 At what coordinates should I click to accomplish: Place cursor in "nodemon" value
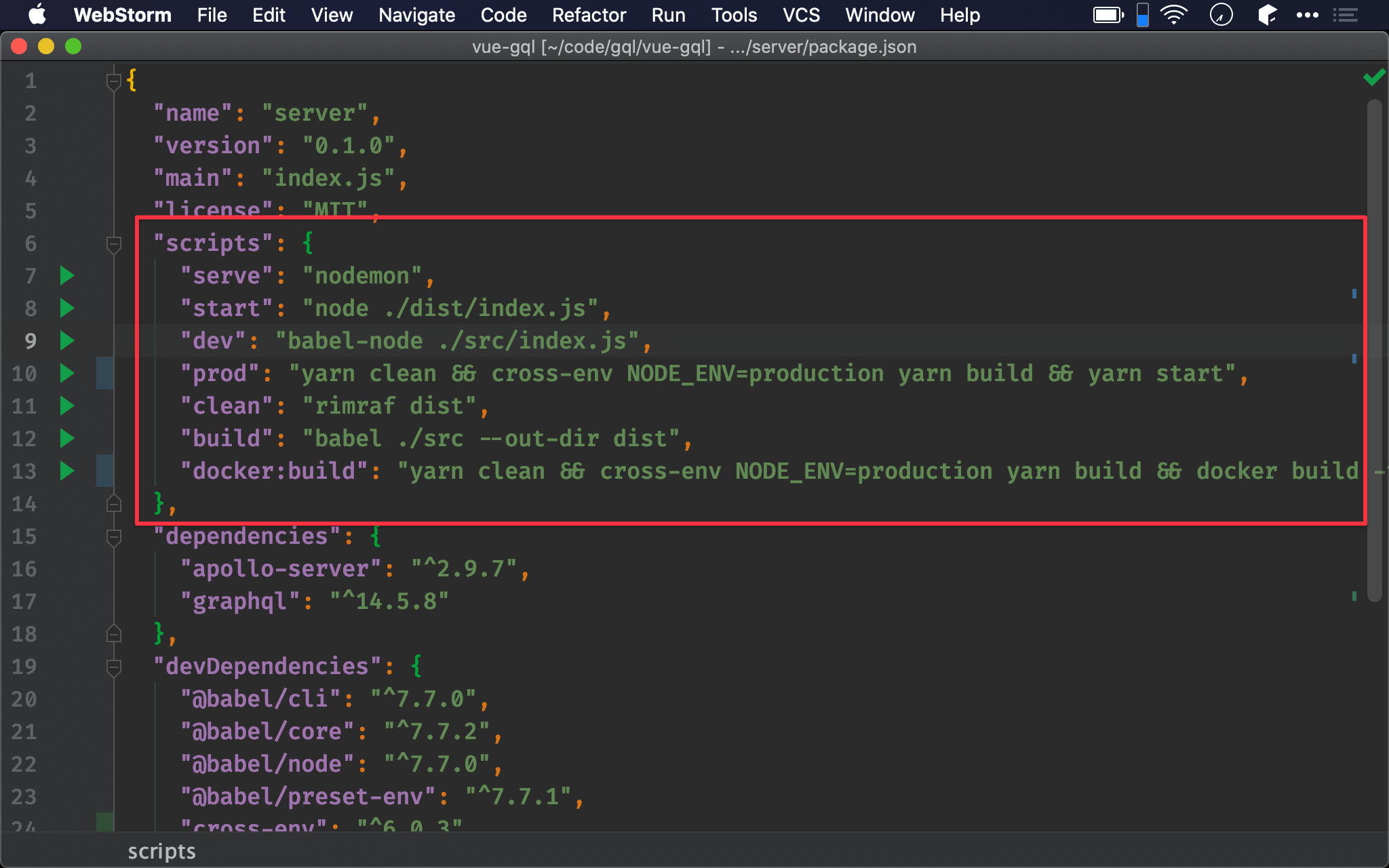click(362, 276)
